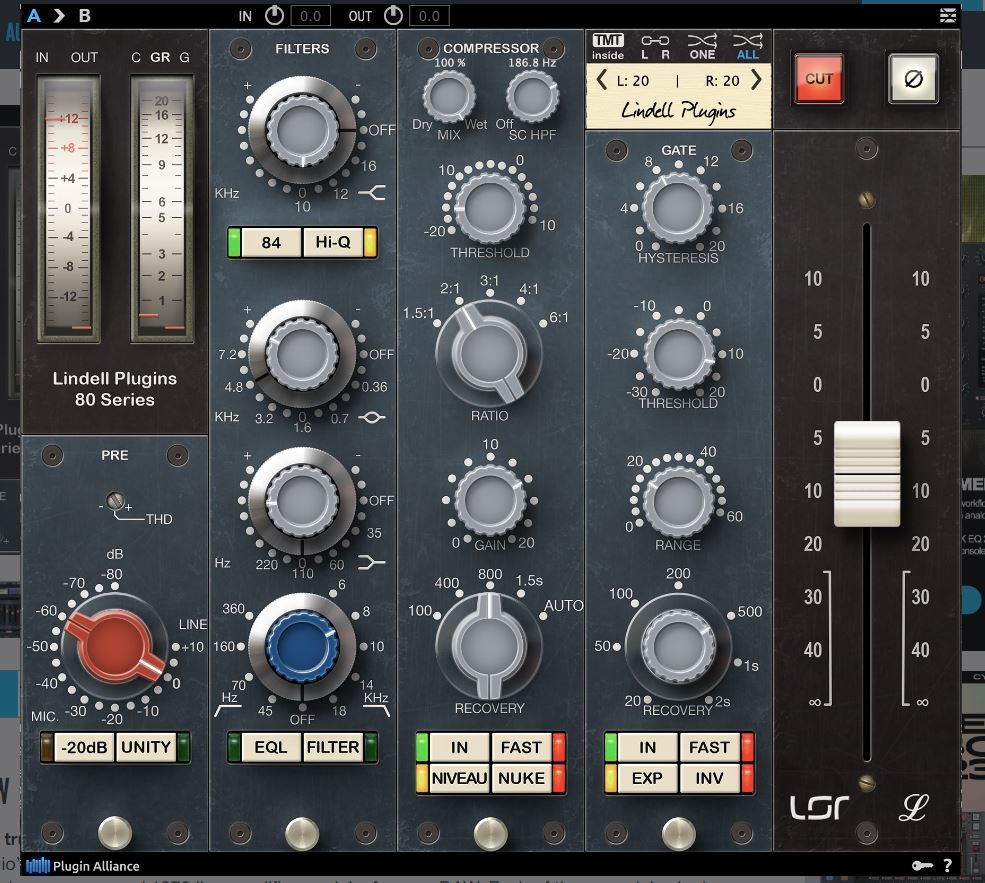Image resolution: width=985 pixels, height=883 pixels.
Task: Click the gate THRESHOLD knob
Action: [x=678, y=353]
